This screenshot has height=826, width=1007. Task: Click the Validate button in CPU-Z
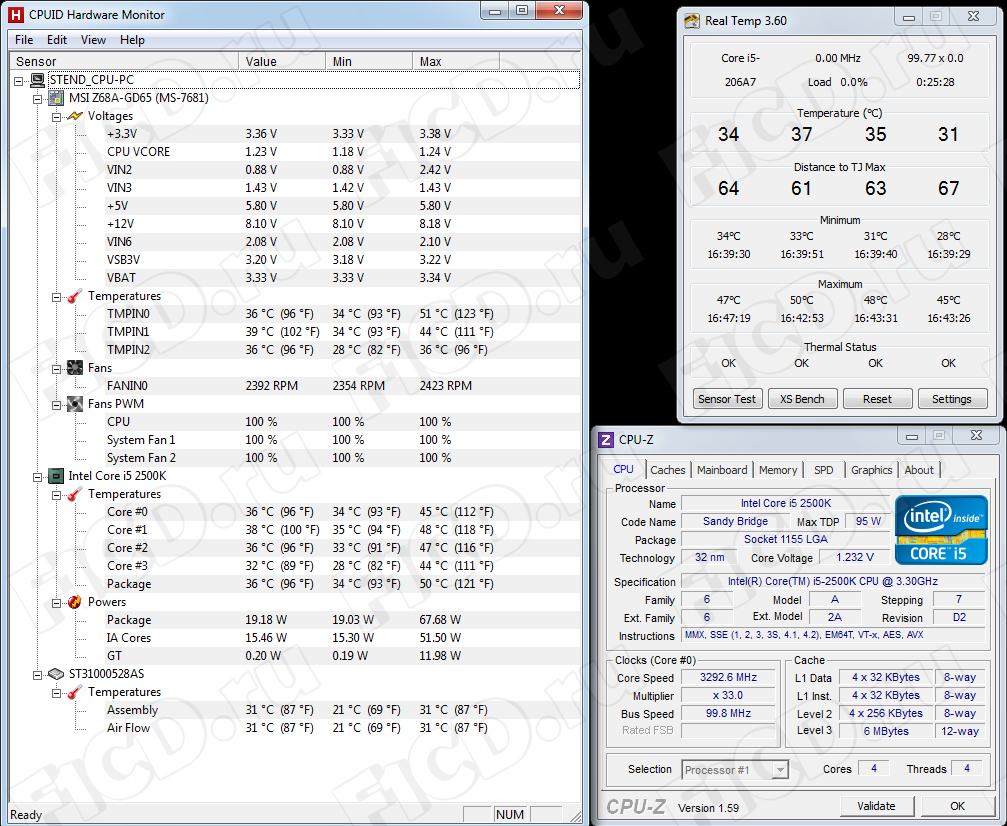876,806
